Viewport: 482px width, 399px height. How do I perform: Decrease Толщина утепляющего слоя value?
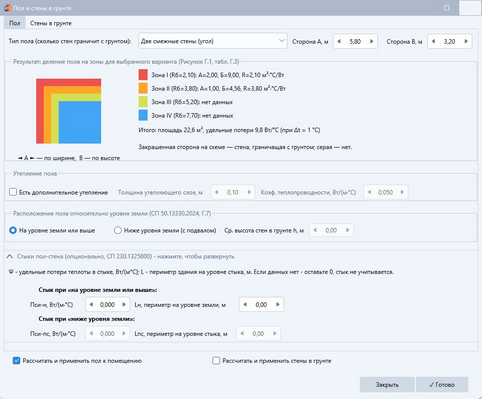(217, 192)
